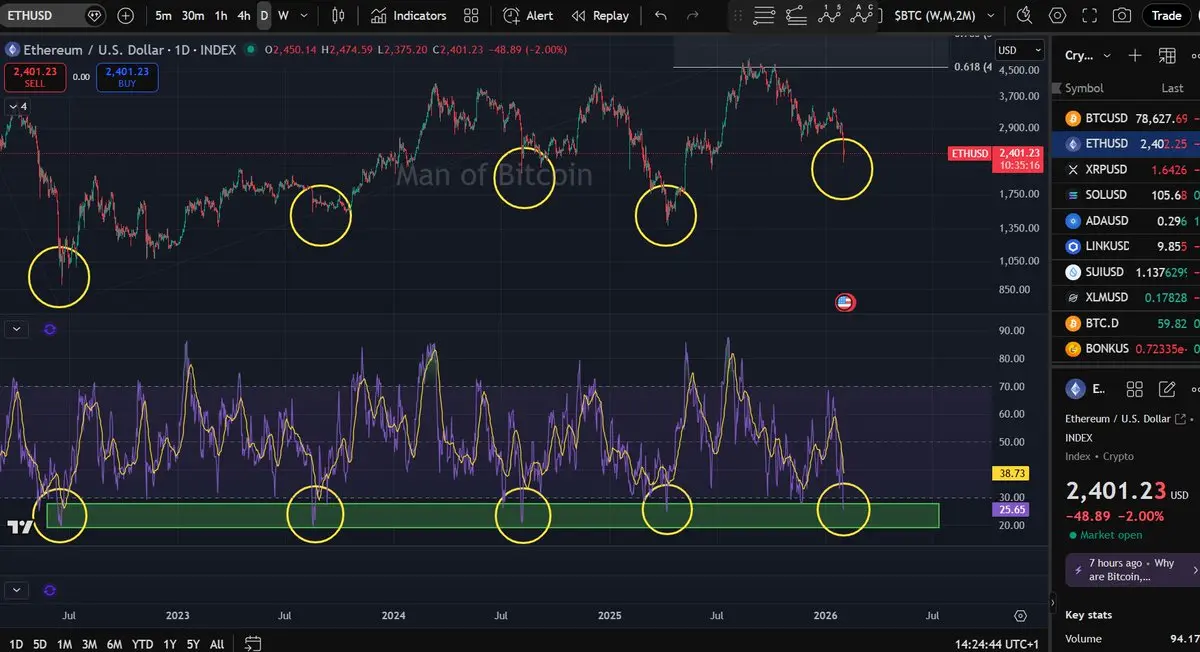This screenshot has height=652, width=1200.
Task: Set chart range to All
Action: tap(217, 644)
